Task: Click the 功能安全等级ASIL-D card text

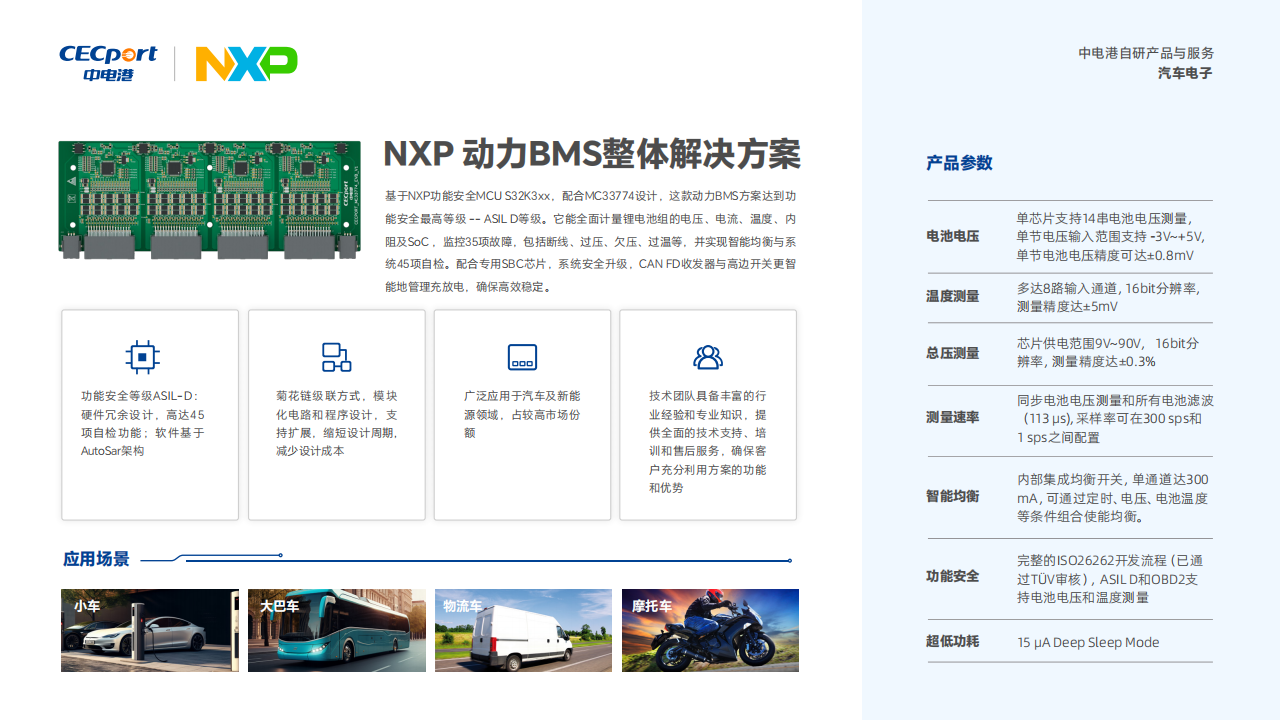Action: (x=143, y=423)
